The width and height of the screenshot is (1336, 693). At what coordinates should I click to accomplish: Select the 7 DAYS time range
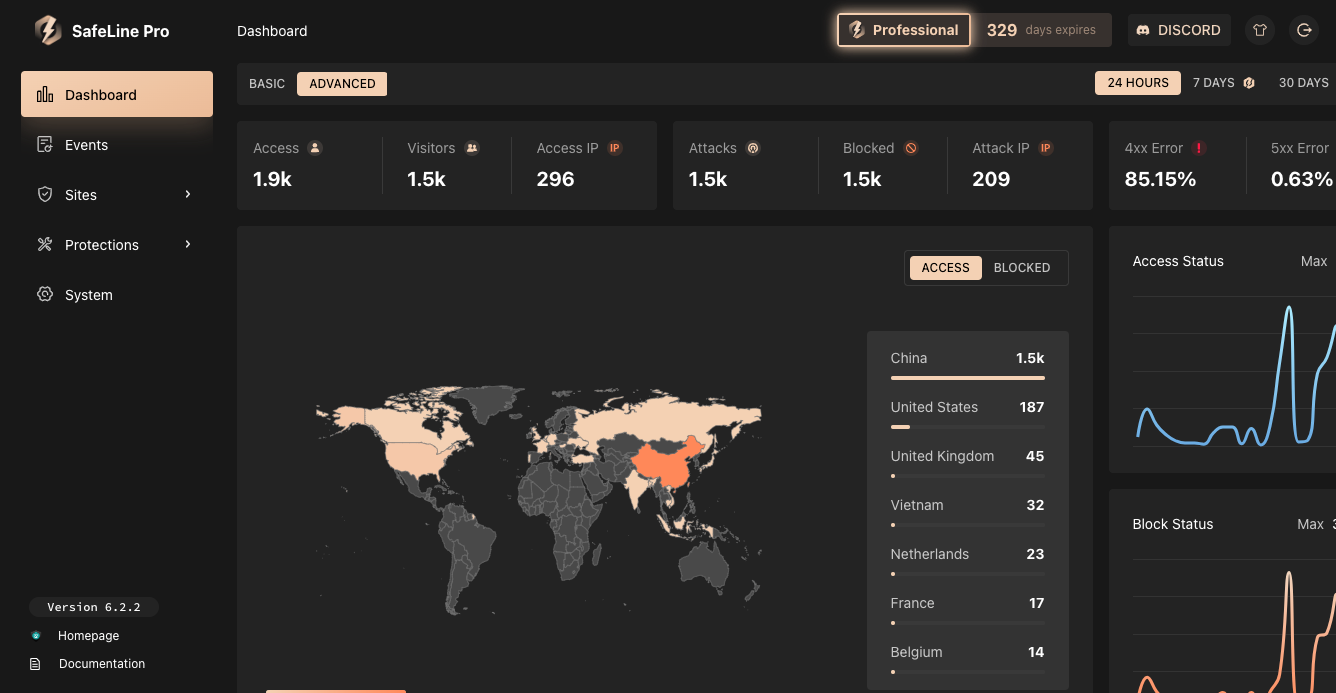click(x=1214, y=83)
